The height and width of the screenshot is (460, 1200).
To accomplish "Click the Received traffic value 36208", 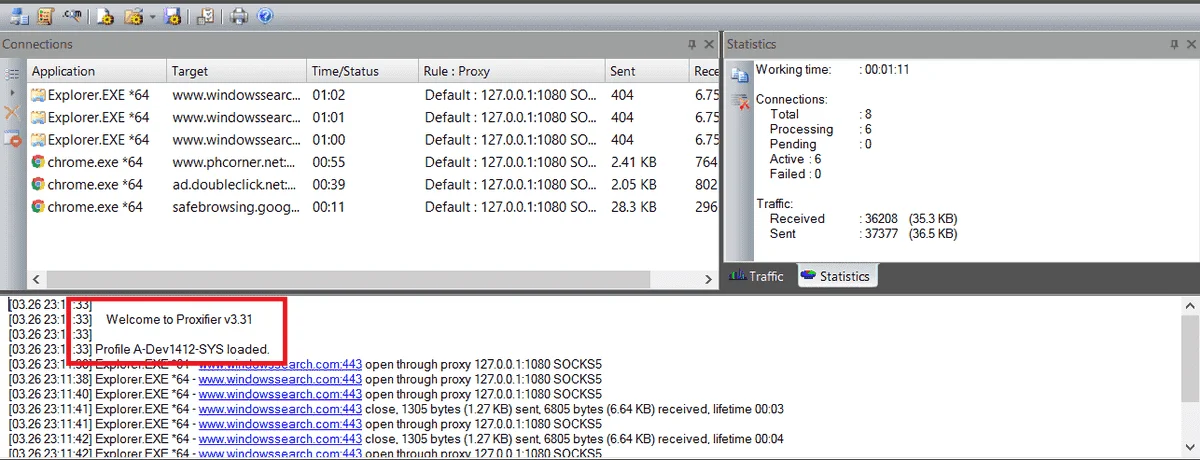I will (x=883, y=218).
